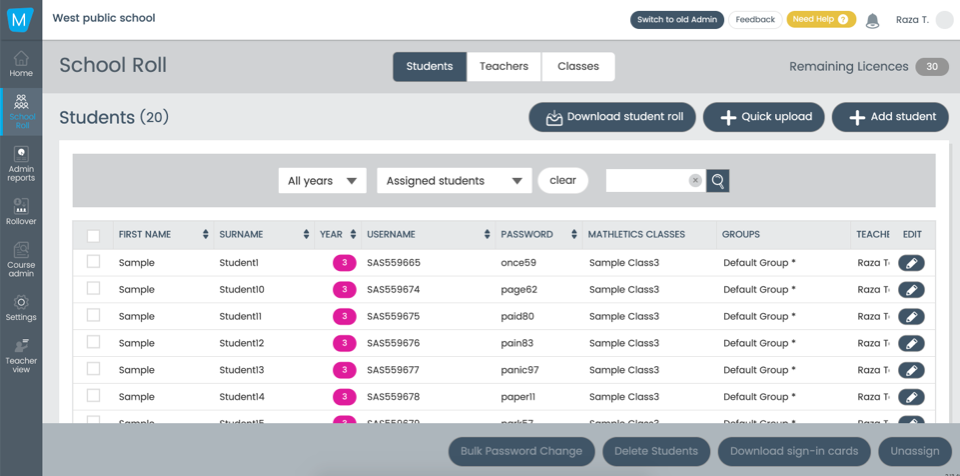Open Settings gear in sidebar
Screen dimensions: 960x476
(21, 307)
